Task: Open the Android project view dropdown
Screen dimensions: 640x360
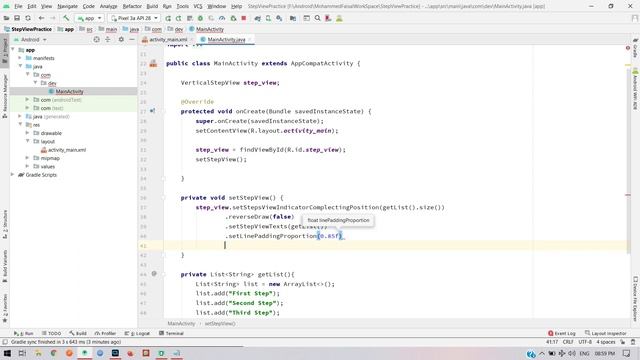Action: coord(30,40)
